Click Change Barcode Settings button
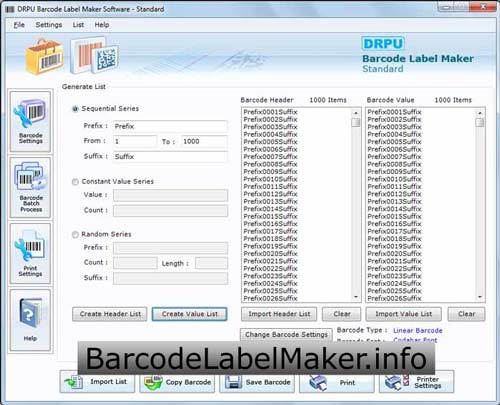The width and height of the screenshot is (500, 405). pyautogui.click(x=286, y=335)
